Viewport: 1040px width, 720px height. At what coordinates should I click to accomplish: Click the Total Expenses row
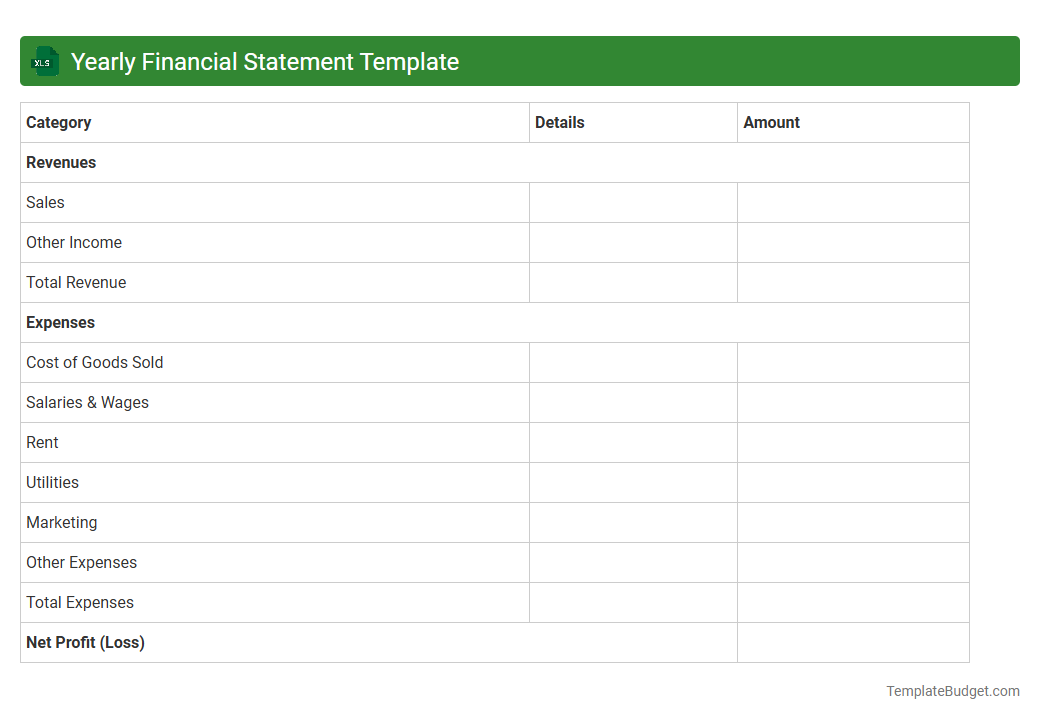(x=80, y=602)
